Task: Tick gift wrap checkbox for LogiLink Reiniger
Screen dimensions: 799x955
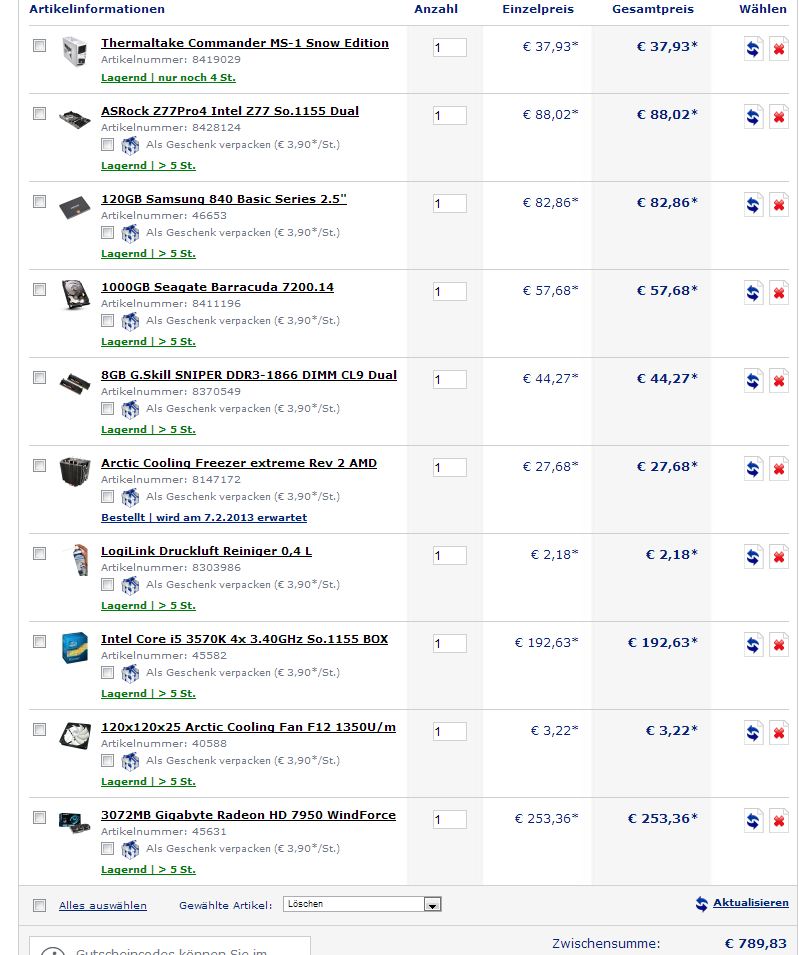Action: 108,584
